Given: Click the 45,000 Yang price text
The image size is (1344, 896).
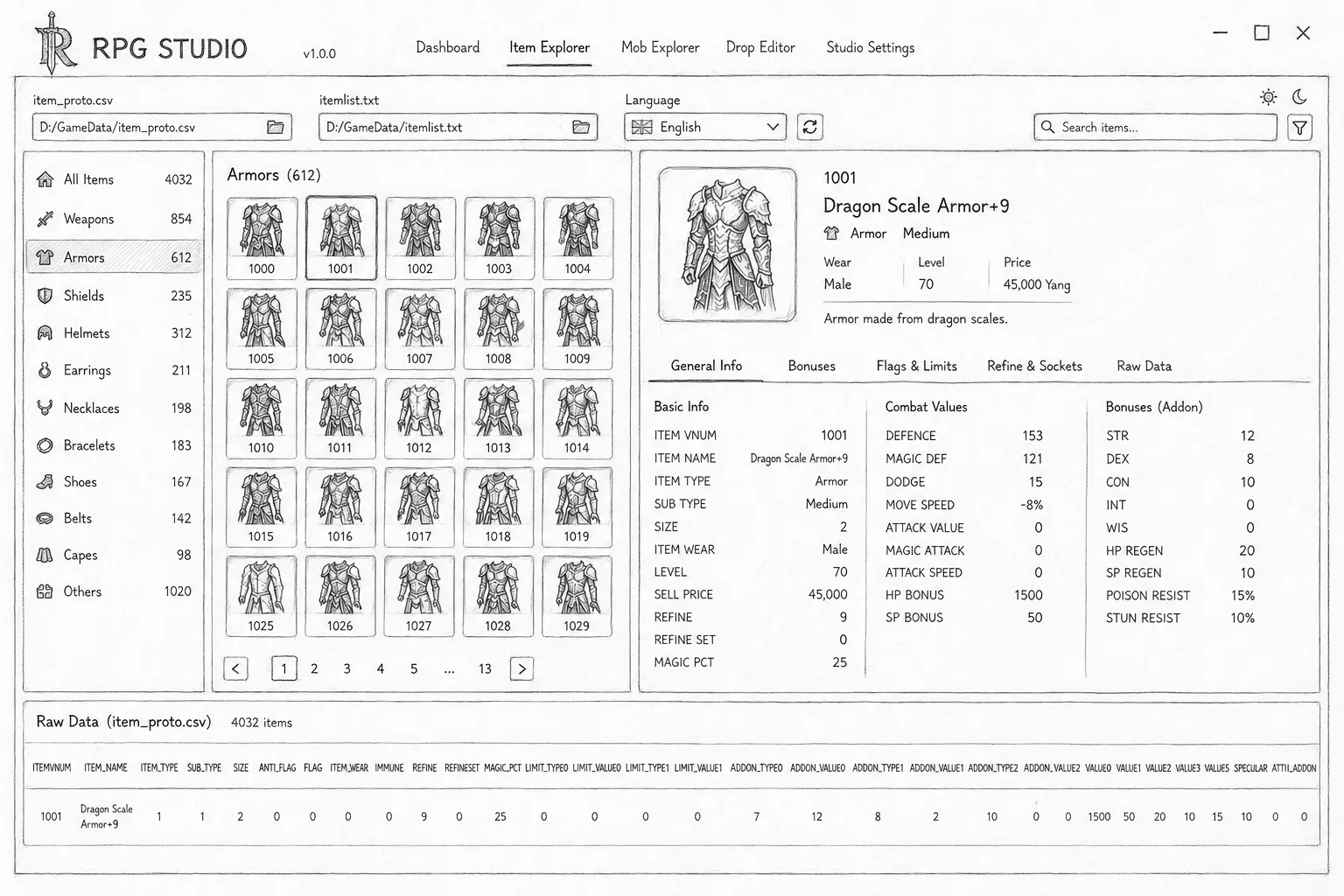Looking at the screenshot, I should [1037, 284].
